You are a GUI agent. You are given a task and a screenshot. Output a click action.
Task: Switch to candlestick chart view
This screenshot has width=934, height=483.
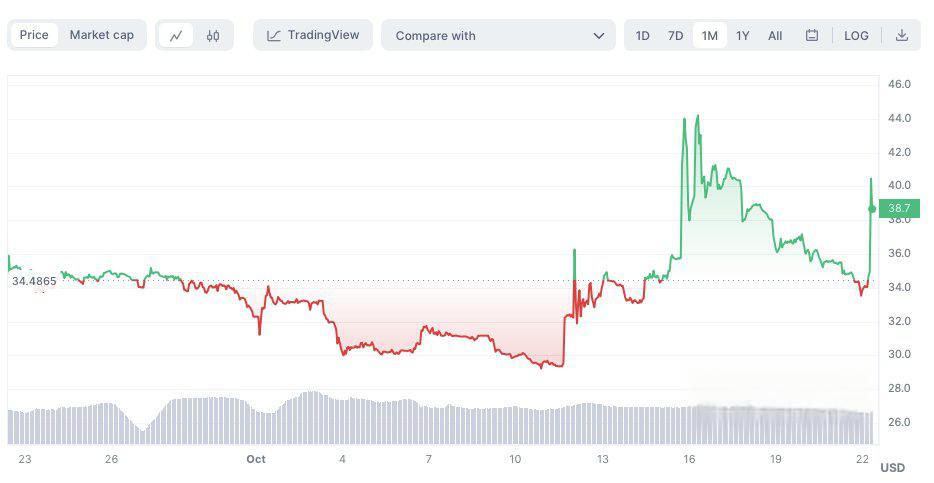(x=213, y=36)
